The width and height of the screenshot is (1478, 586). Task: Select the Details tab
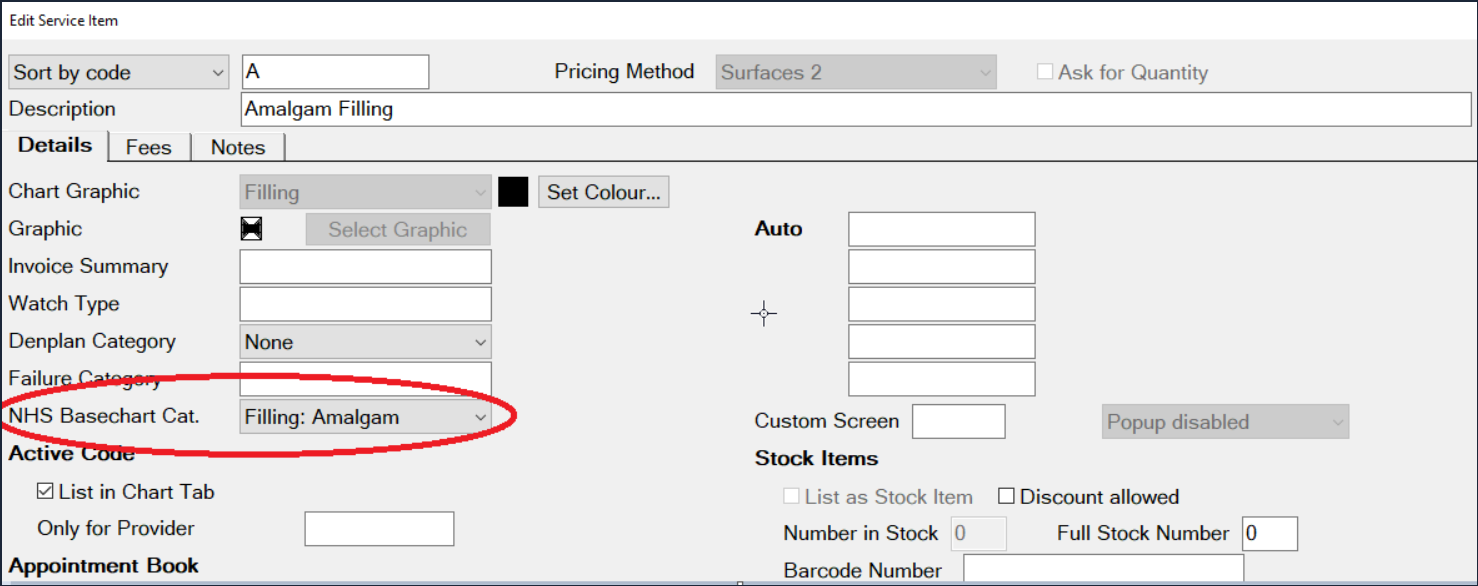pos(55,145)
